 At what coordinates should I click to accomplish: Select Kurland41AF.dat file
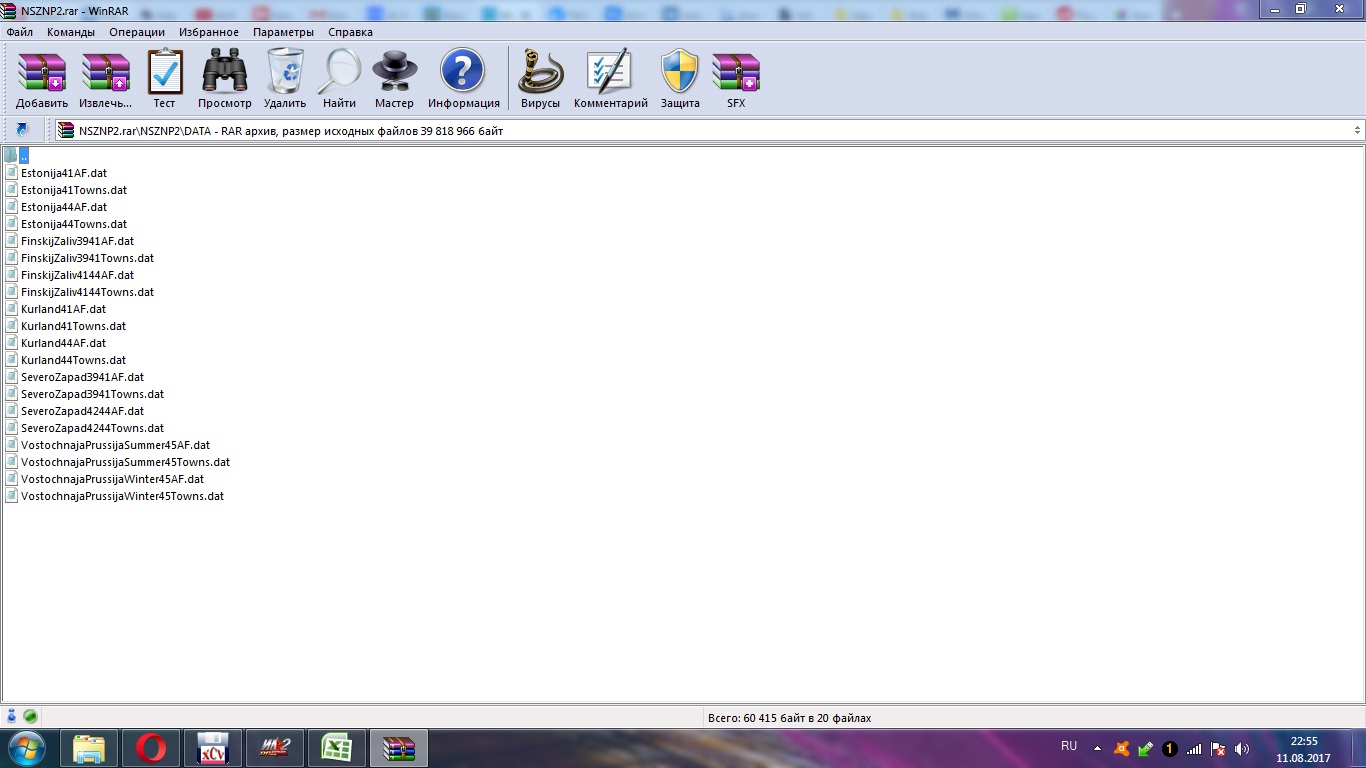tap(63, 309)
